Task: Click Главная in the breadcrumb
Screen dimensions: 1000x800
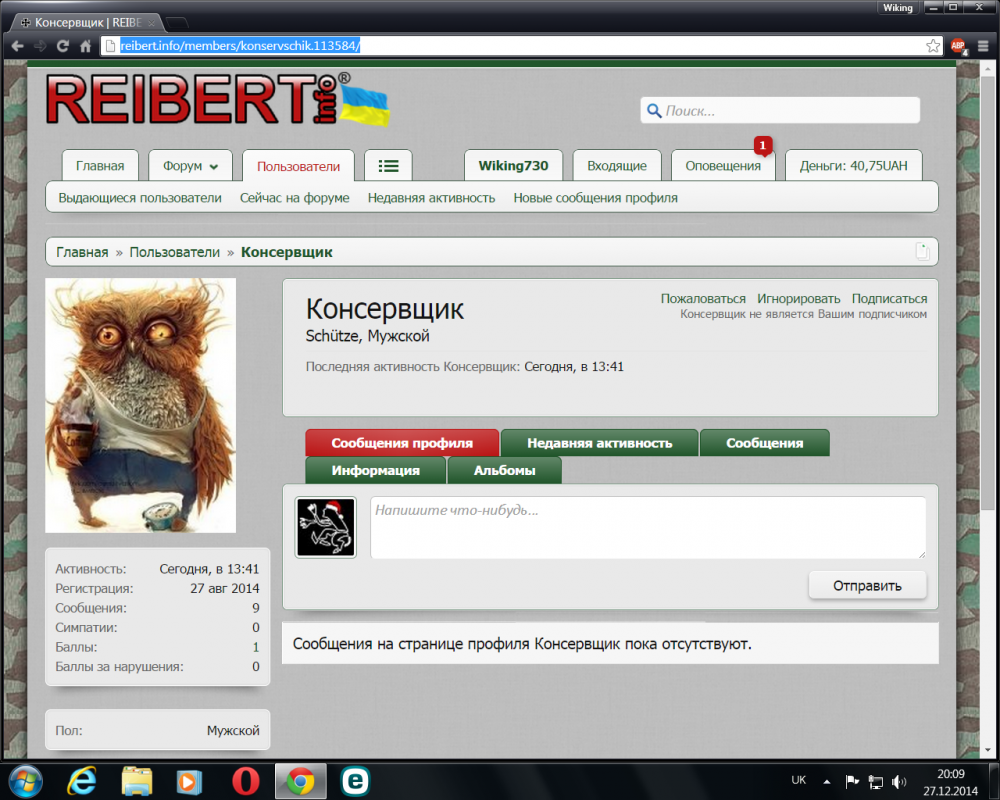Action: pyautogui.click(x=82, y=252)
